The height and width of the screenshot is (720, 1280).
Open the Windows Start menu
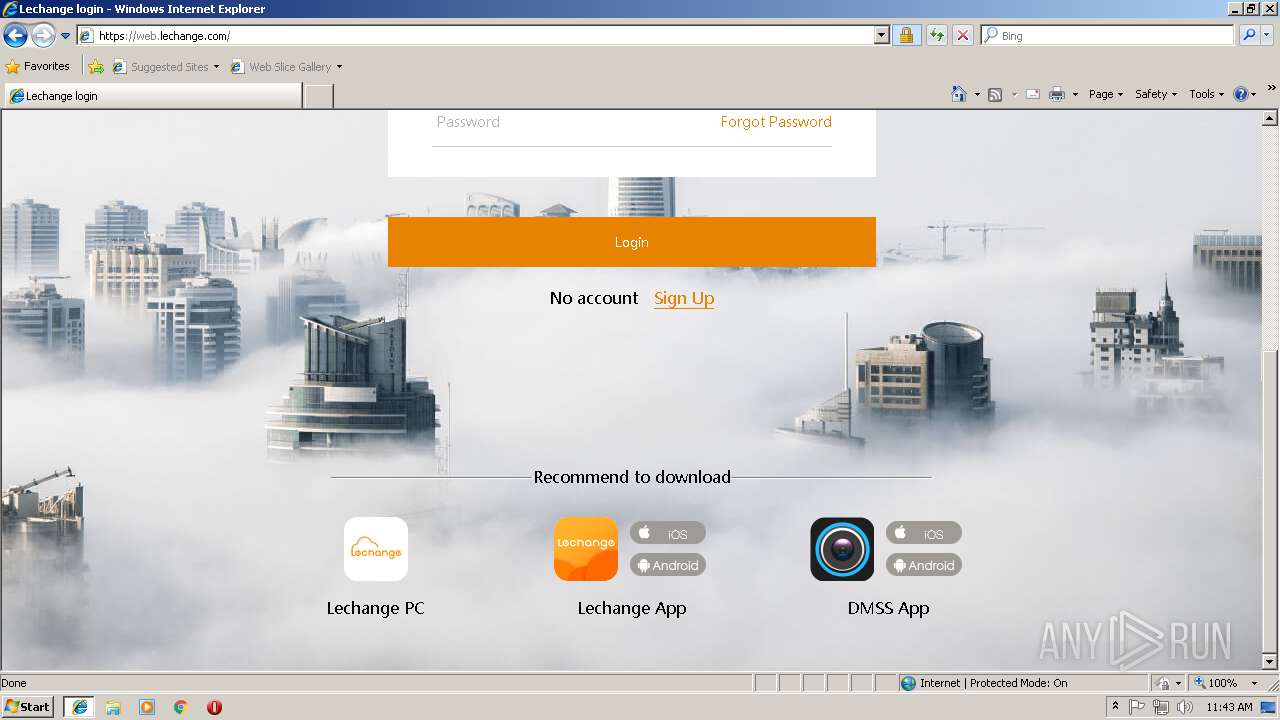pyautogui.click(x=28, y=707)
